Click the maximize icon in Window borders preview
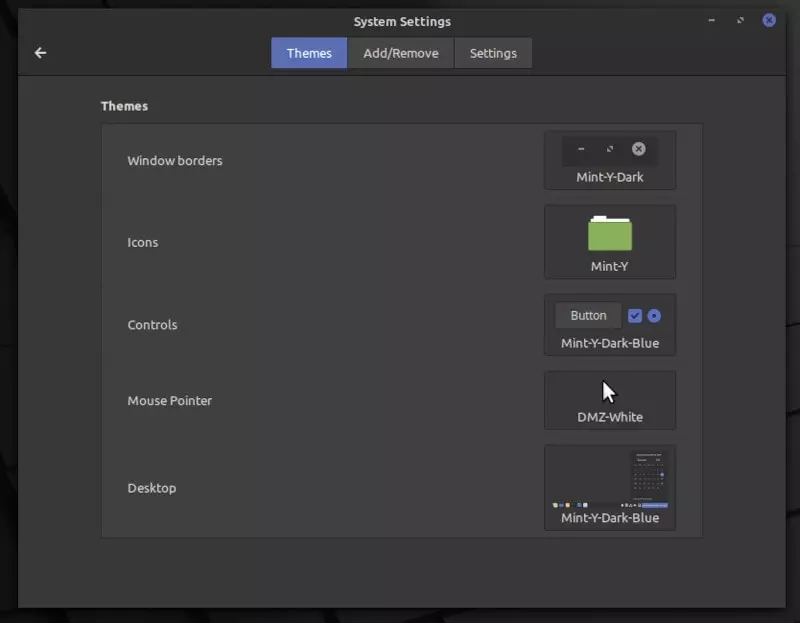Screen dimensions: 800x623 tap(610, 149)
